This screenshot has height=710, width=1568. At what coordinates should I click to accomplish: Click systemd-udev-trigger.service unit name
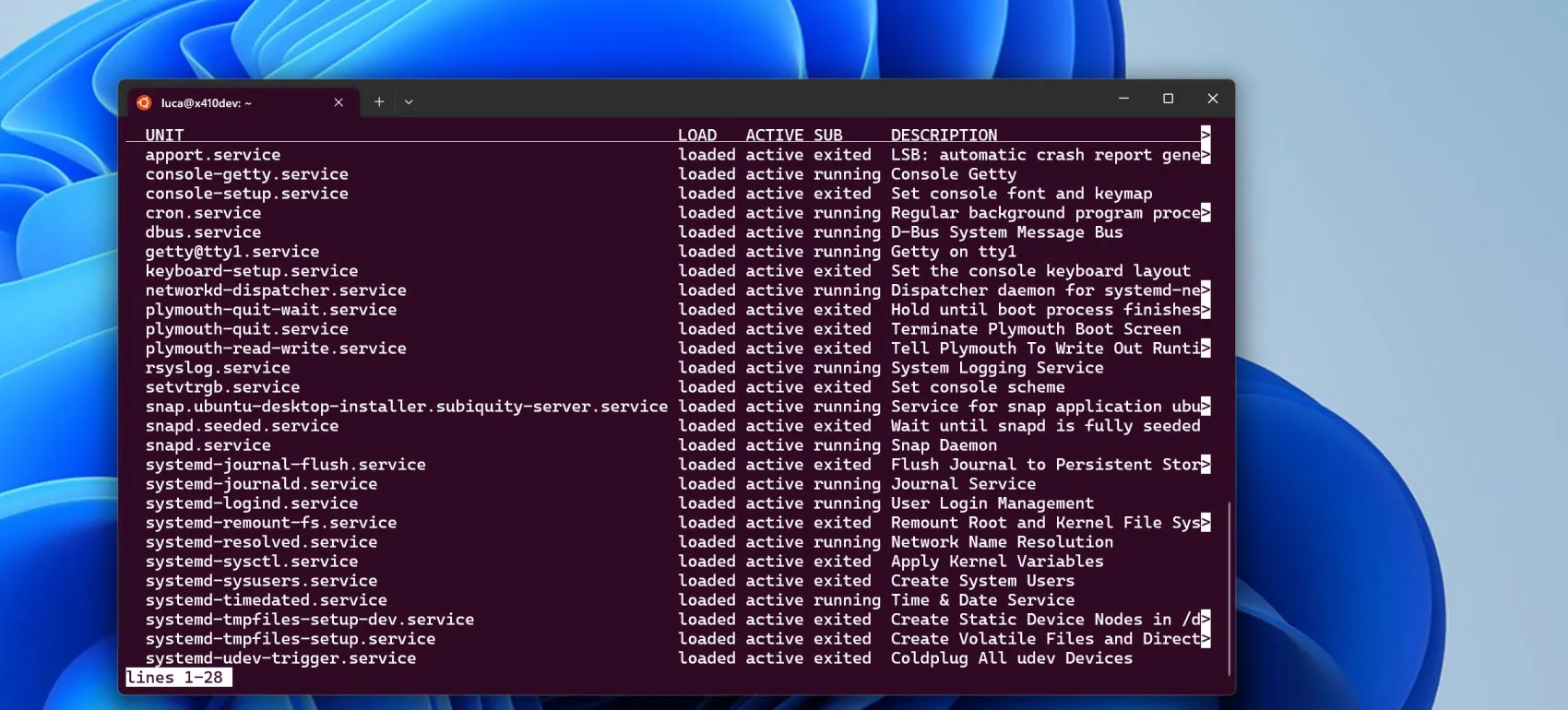pos(280,658)
